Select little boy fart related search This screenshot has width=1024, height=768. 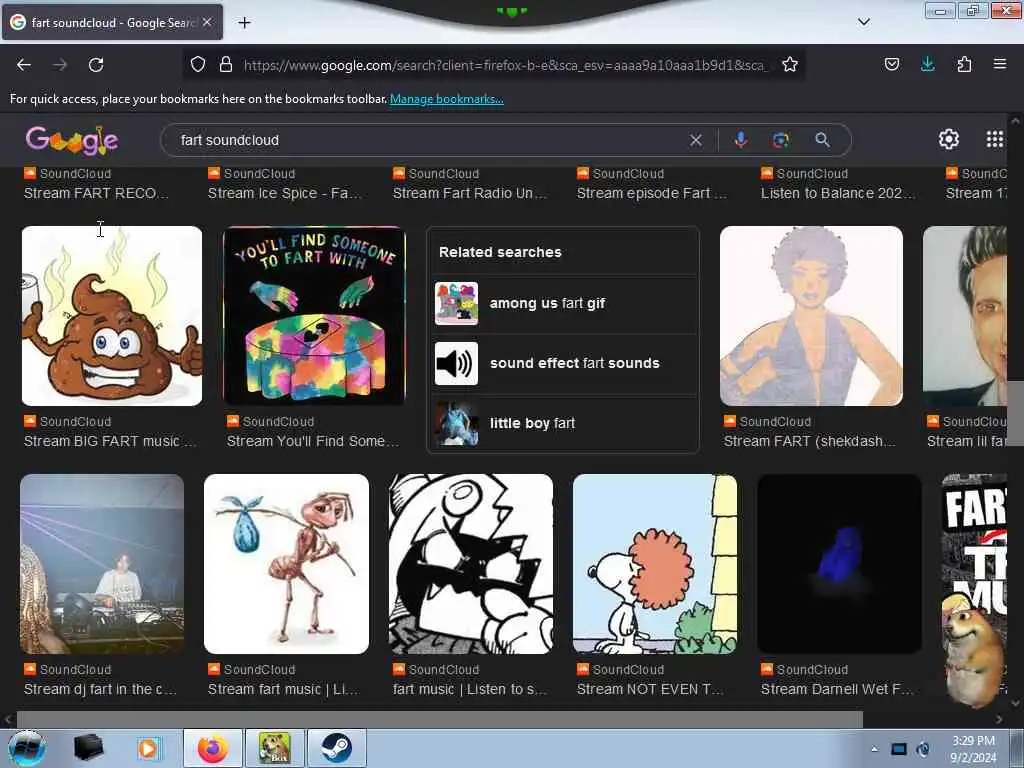click(x=562, y=423)
